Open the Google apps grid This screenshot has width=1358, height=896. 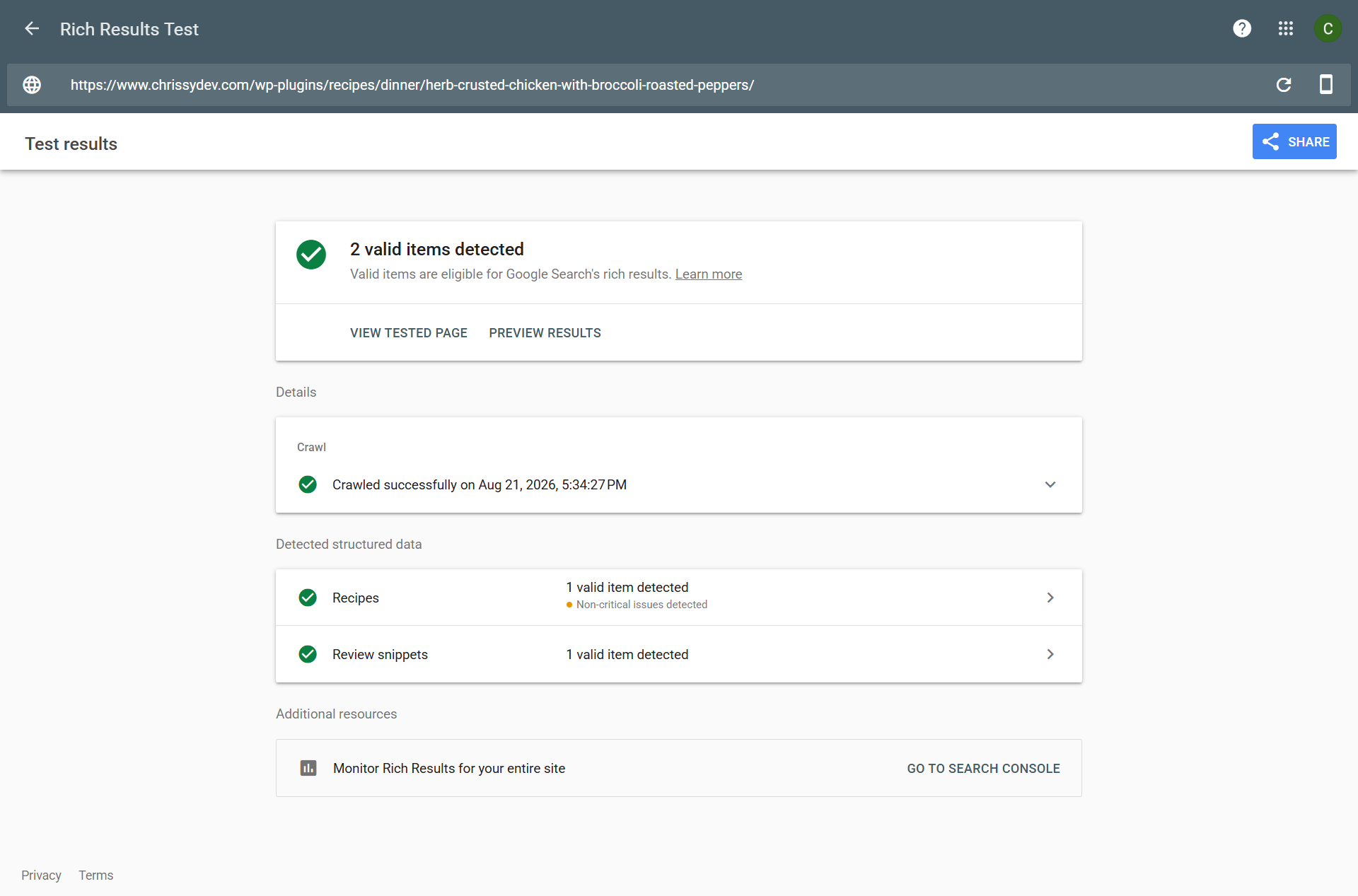pos(1286,28)
